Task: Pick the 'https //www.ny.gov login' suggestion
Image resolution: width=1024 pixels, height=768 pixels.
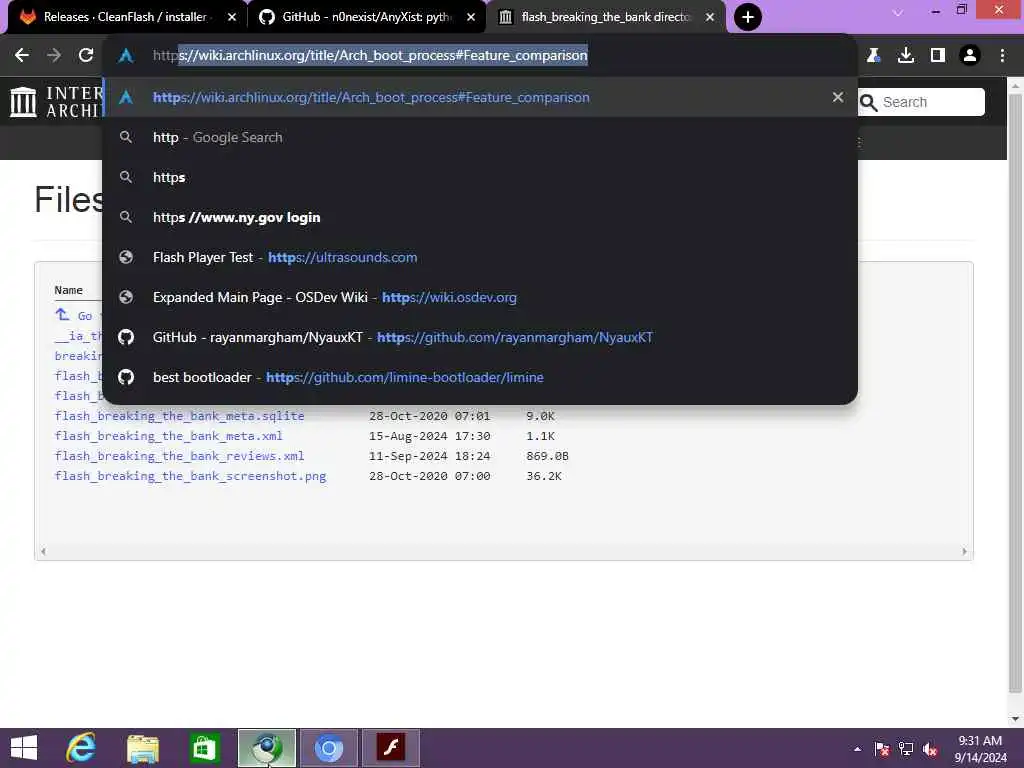Action: [x=480, y=217]
